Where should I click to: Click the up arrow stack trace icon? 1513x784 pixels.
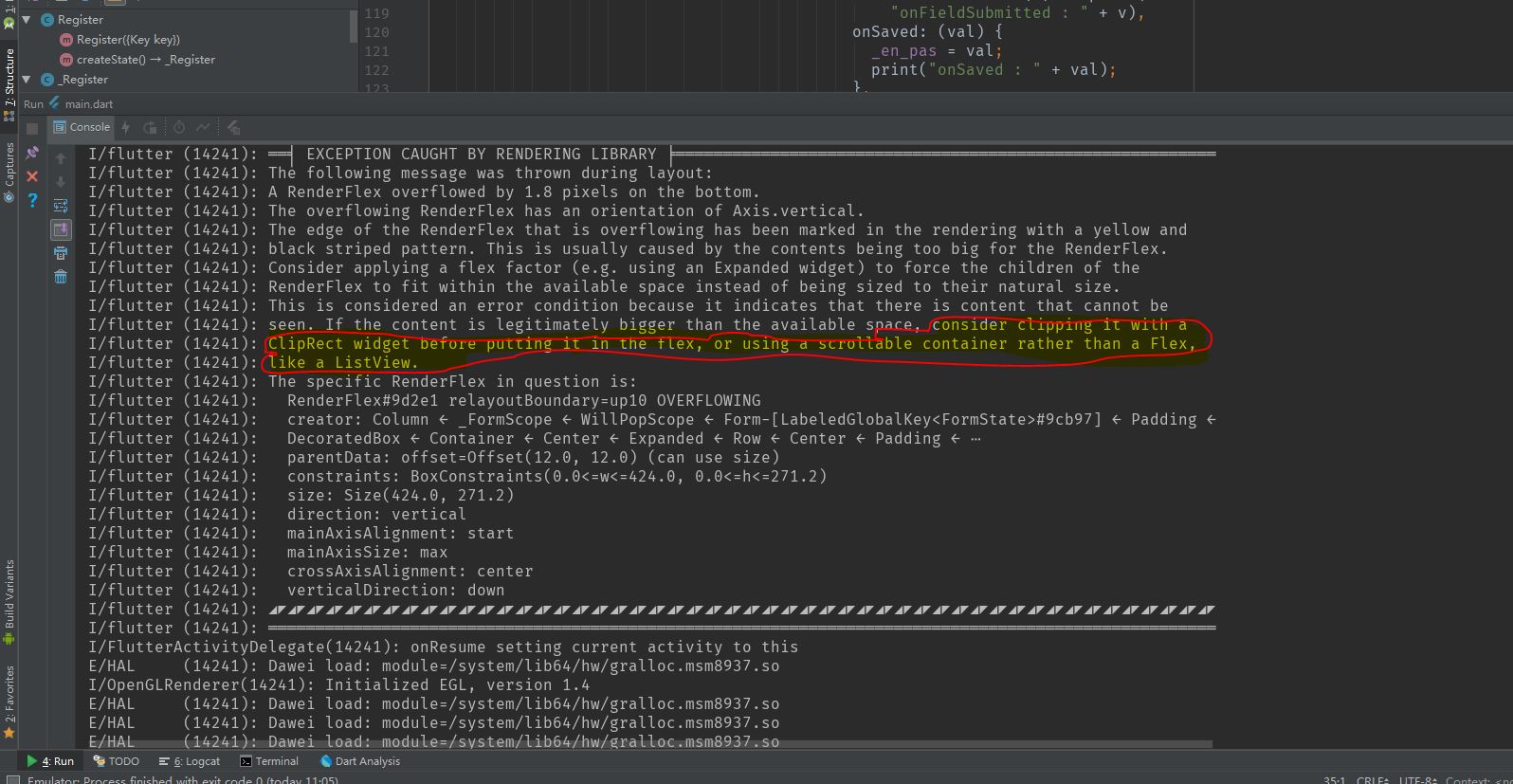(x=61, y=158)
